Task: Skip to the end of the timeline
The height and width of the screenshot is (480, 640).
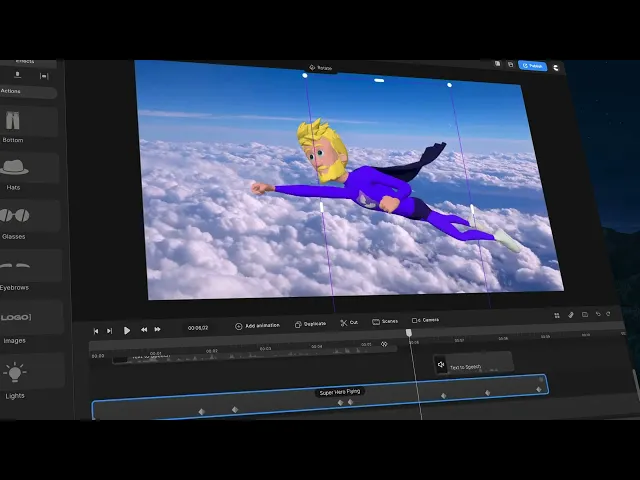Action: pyautogui.click(x=109, y=331)
